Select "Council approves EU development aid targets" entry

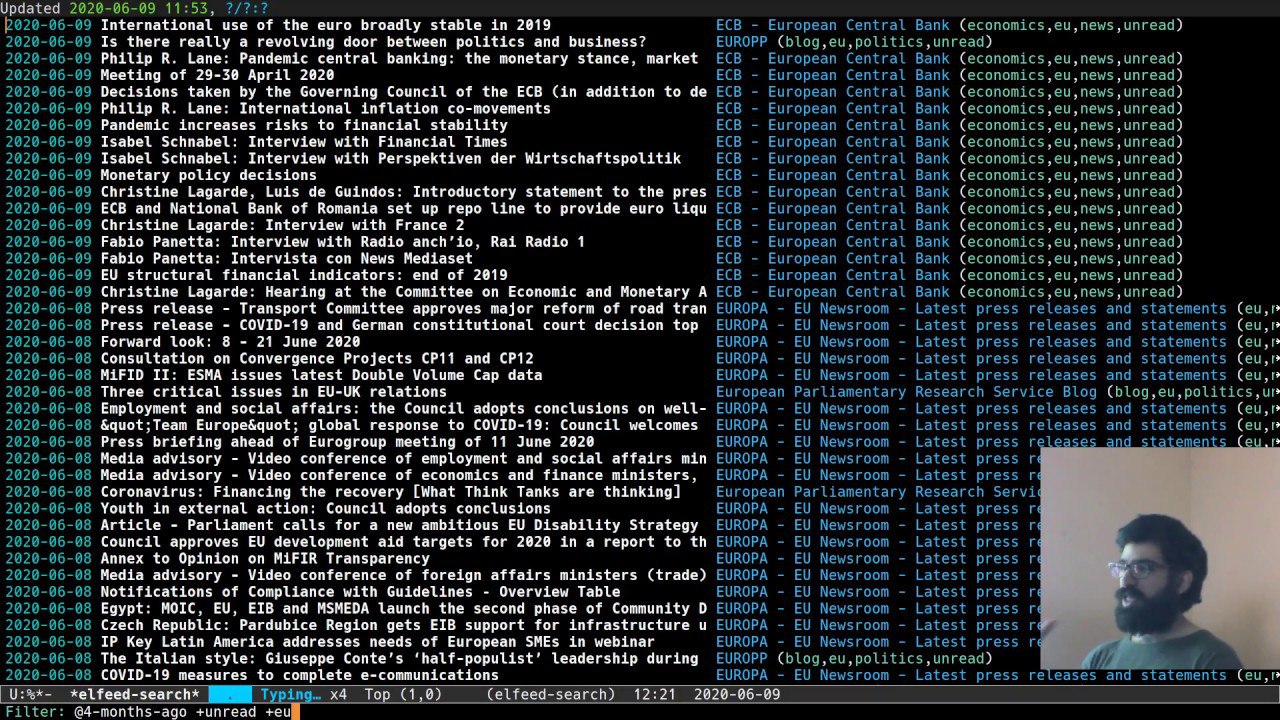403,542
